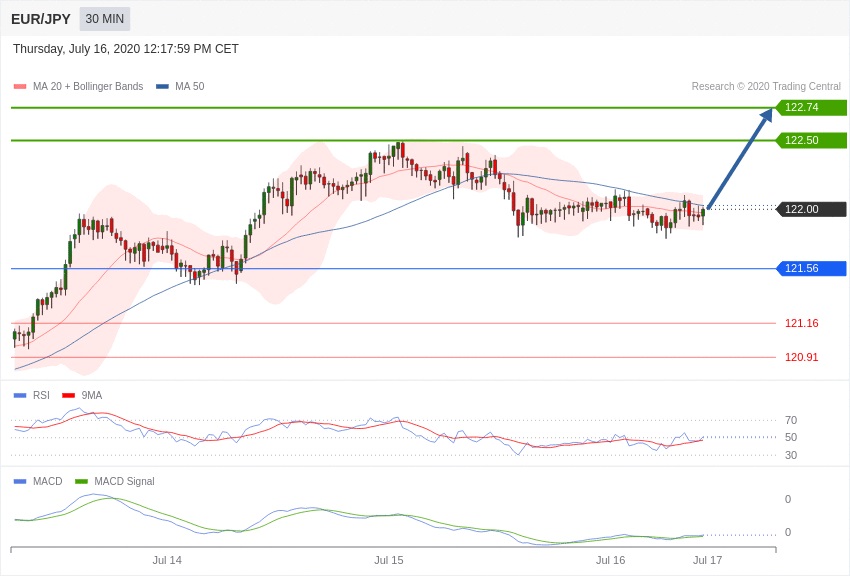Click the red 120.91 support level label
The image size is (850, 576).
[801, 358]
